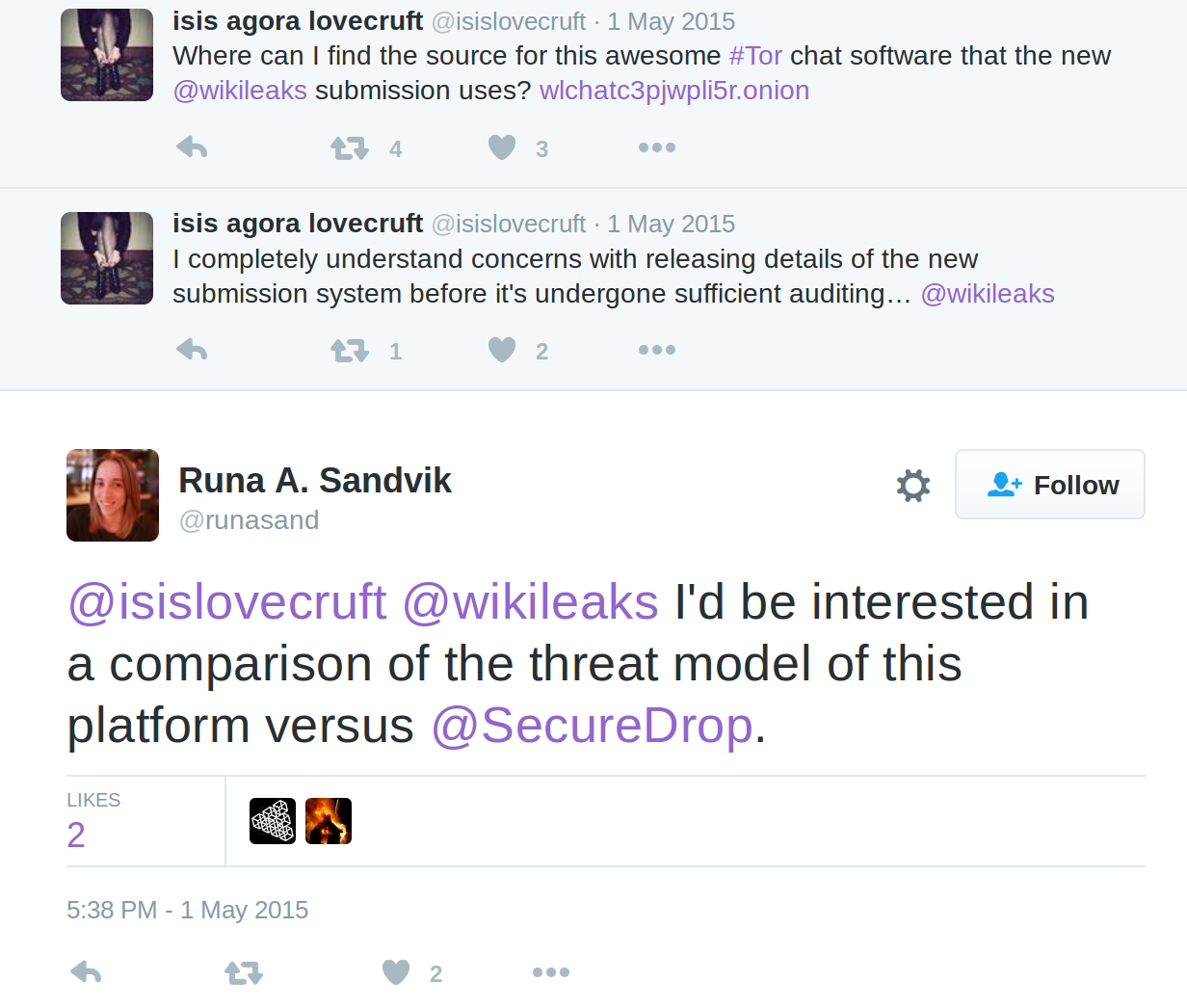
Task: Follow Runa A. Sandvik
Action: click(1050, 485)
